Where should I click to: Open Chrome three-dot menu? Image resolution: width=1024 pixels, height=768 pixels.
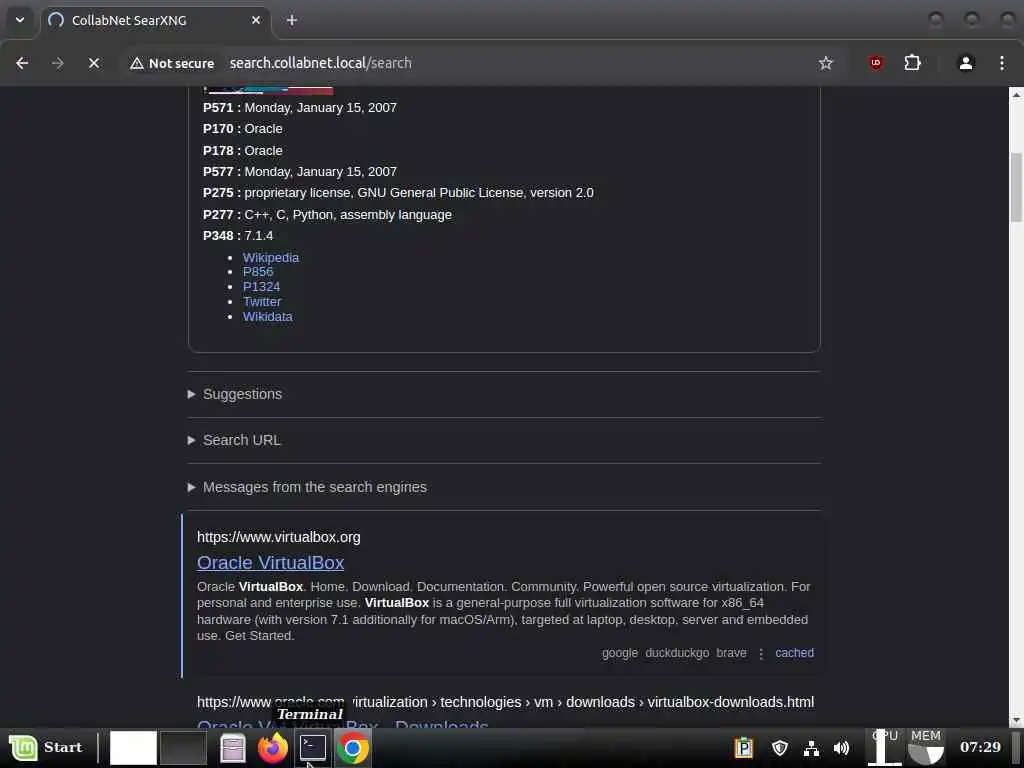(x=1002, y=63)
